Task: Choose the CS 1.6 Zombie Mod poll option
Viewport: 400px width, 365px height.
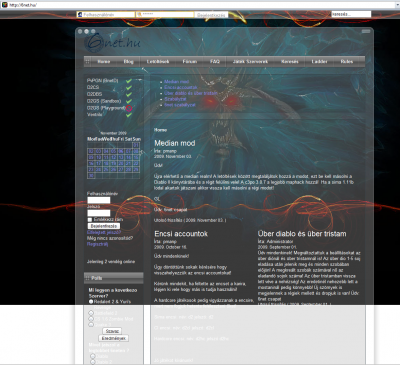Action: [91, 319]
